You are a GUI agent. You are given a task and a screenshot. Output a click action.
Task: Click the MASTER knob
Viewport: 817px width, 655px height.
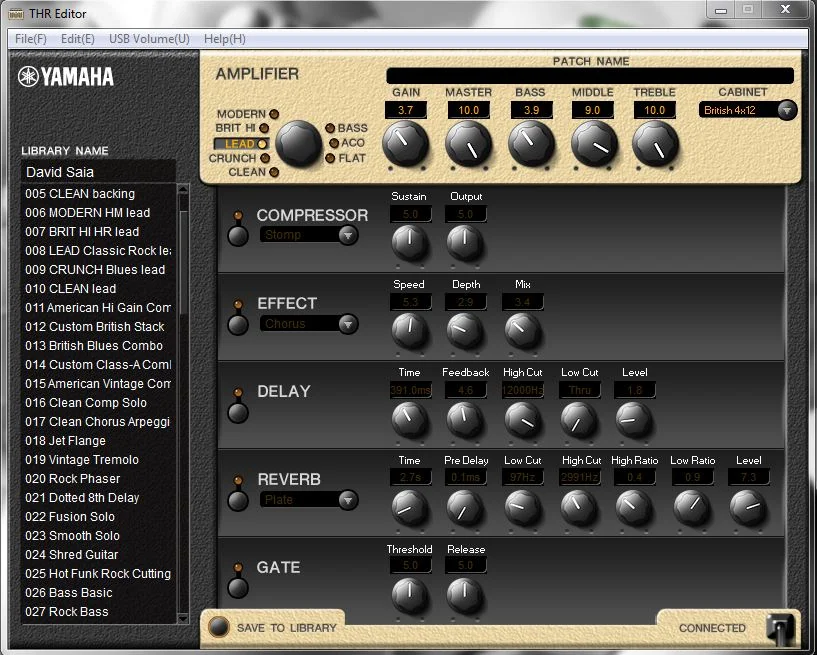(468, 144)
